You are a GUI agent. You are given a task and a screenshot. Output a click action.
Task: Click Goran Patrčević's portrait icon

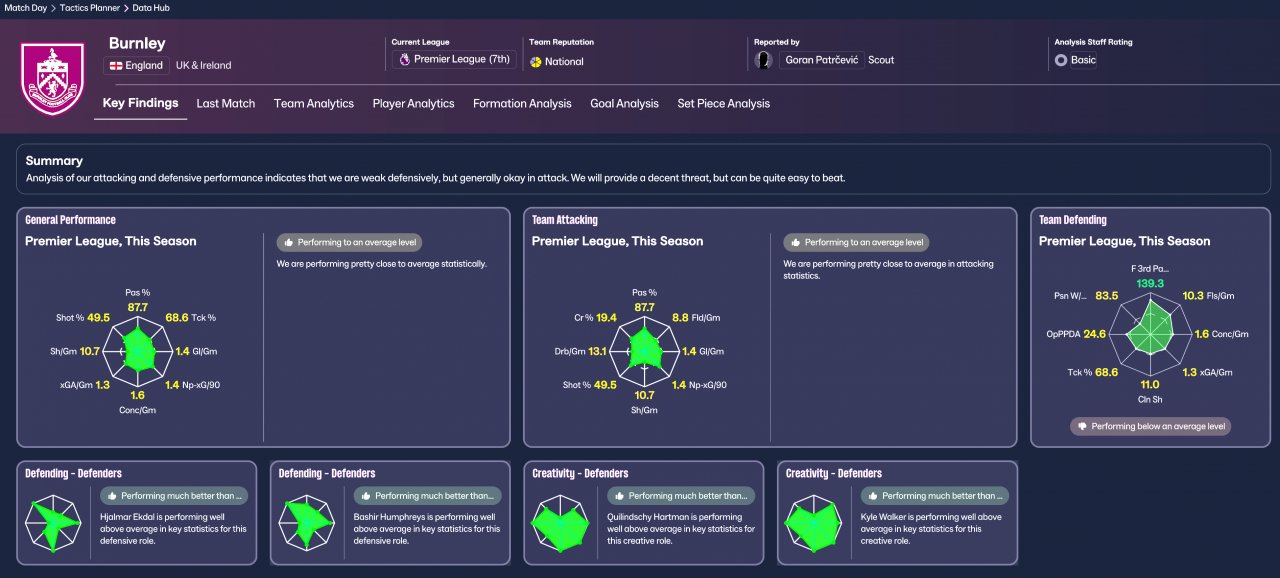(764, 60)
